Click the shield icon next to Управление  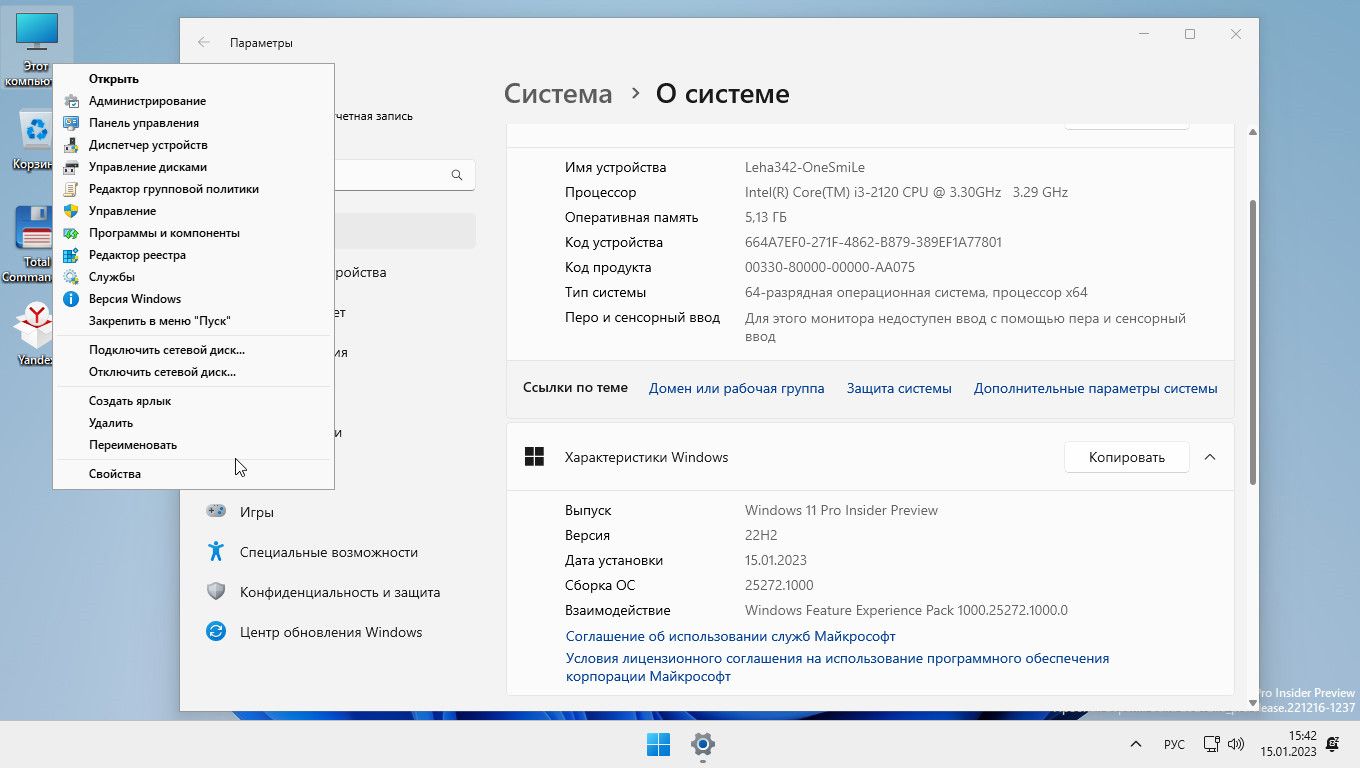71,211
